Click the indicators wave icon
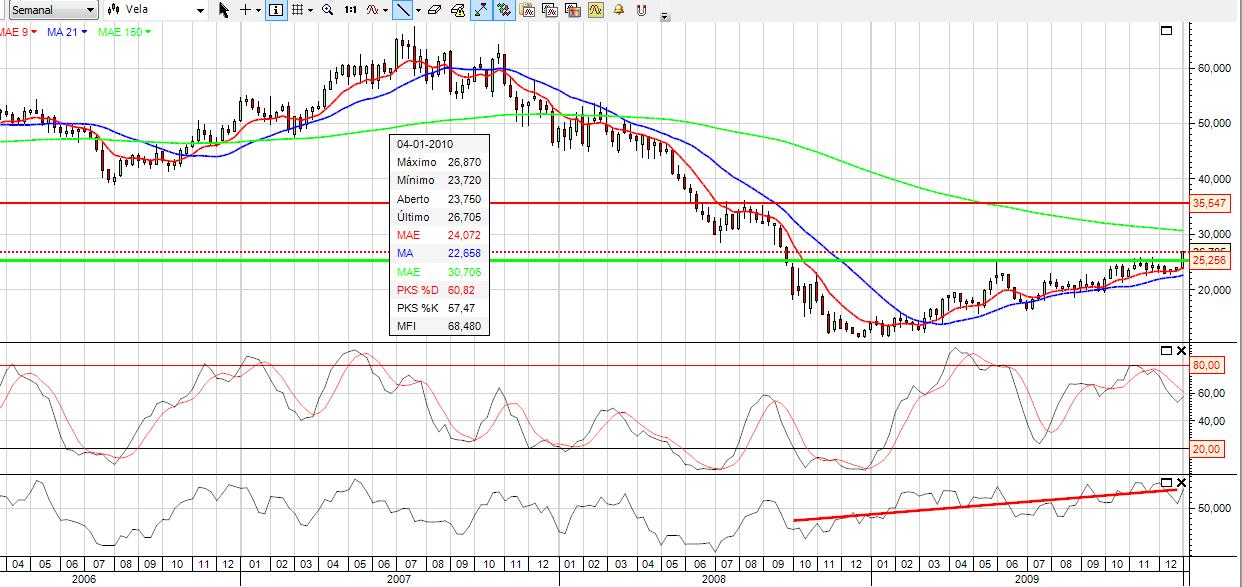 [372, 10]
